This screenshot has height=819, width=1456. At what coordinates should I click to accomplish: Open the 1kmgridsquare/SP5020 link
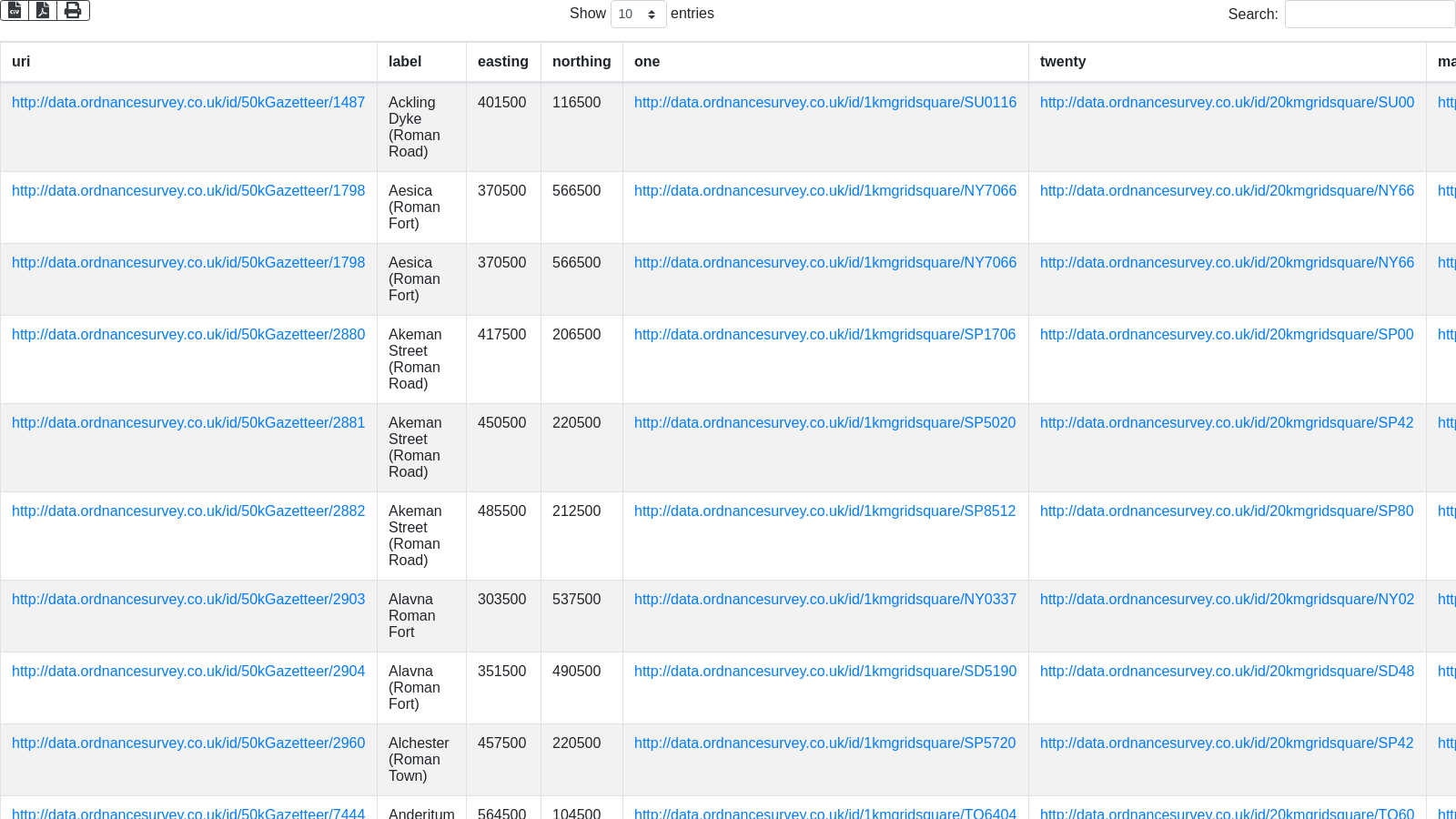point(824,423)
